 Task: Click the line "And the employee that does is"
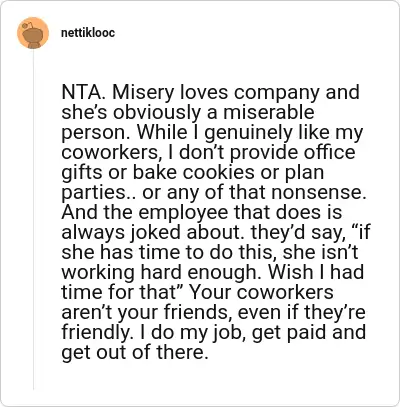click(202, 212)
